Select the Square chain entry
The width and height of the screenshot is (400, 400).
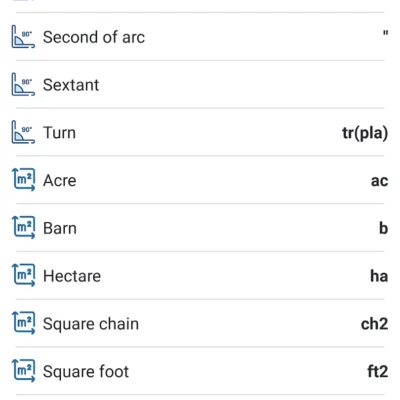[x=91, y=324]
